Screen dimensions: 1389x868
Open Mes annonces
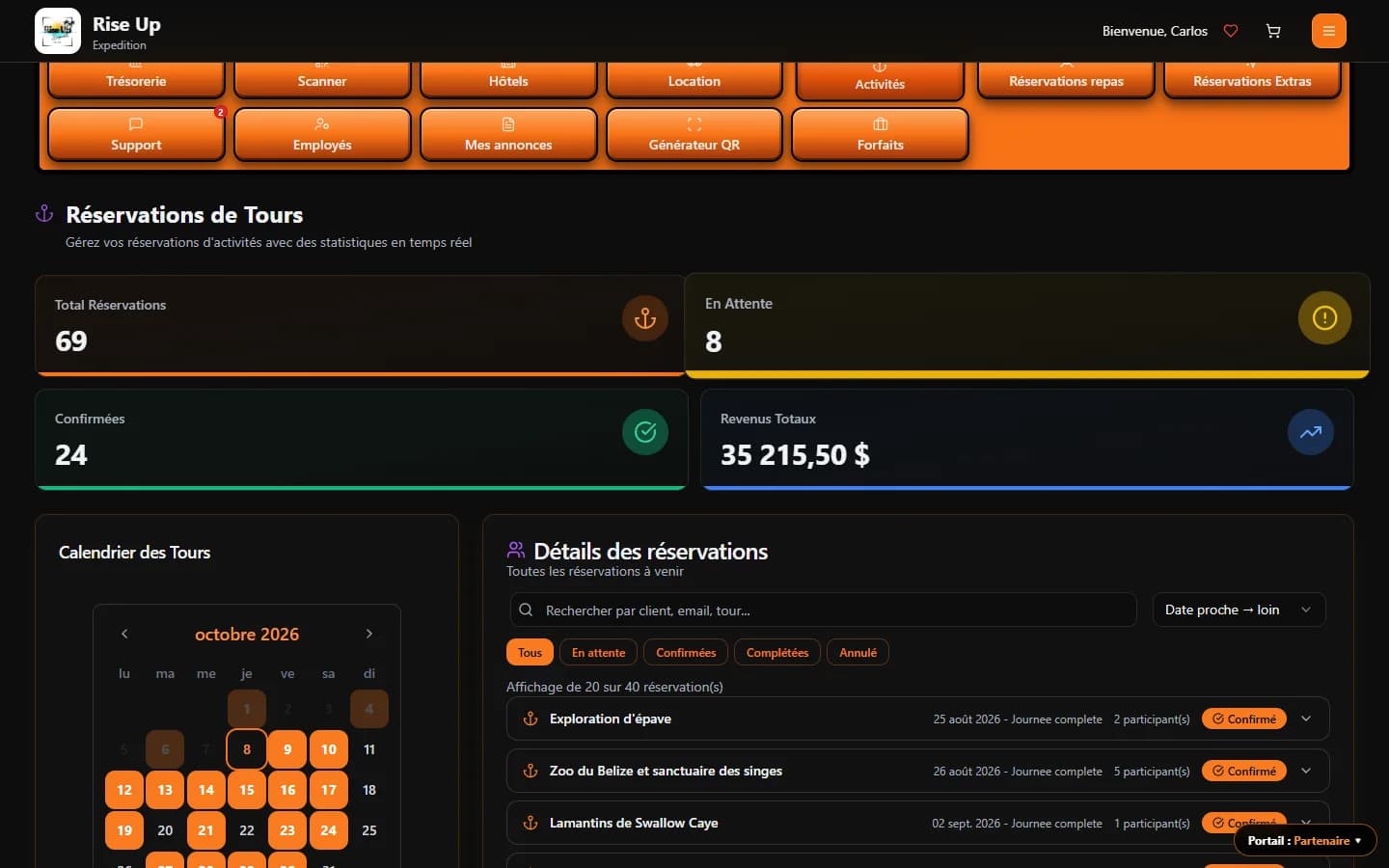pyautogui.click(x=508, y=134)
